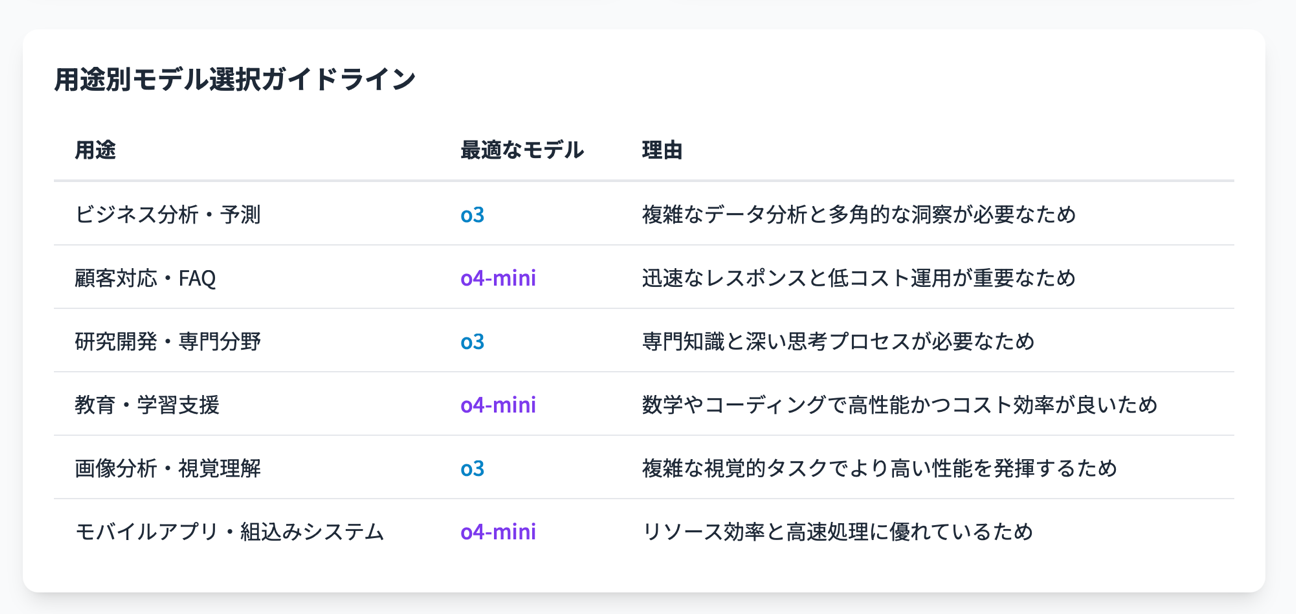Select the 研究開発・専門分野 cell
This screenshot has width=1296, height=614.
(x=167, y=341)
